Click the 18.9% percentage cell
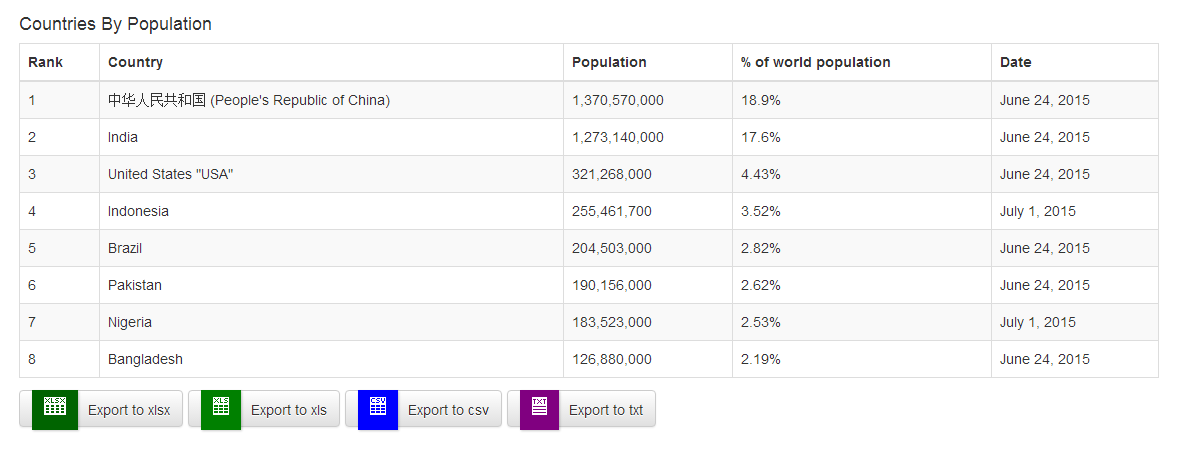 [862, 100]
